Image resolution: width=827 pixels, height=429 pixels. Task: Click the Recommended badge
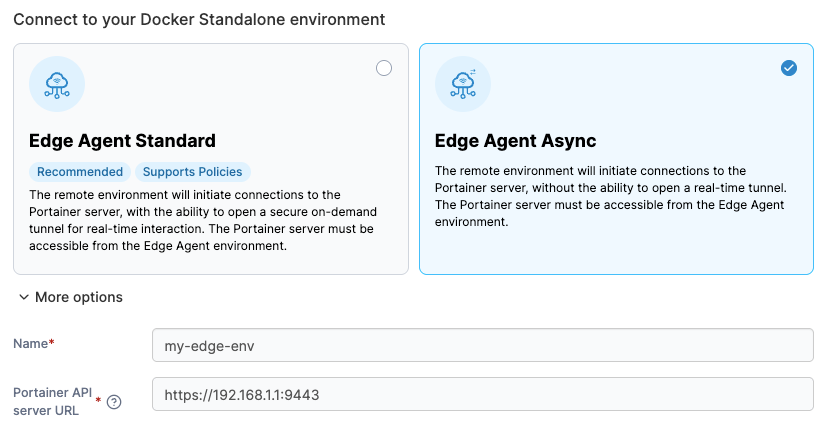pos(80,172)
